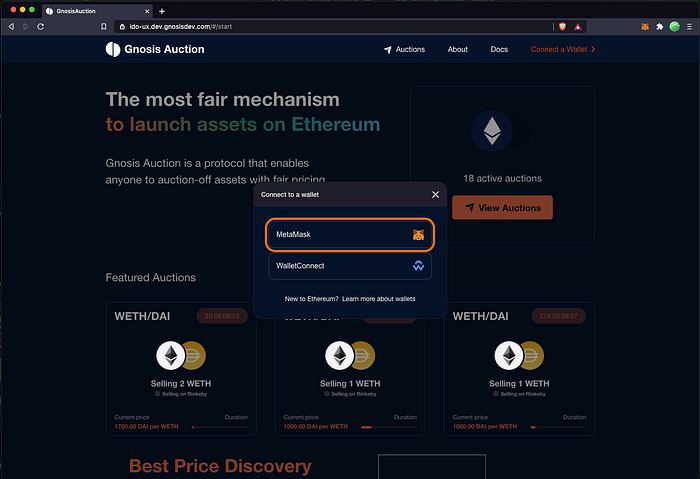Click WETH token icon on Selling 2 WETH card
Screen dimensions: 700x479
[171, 355]
